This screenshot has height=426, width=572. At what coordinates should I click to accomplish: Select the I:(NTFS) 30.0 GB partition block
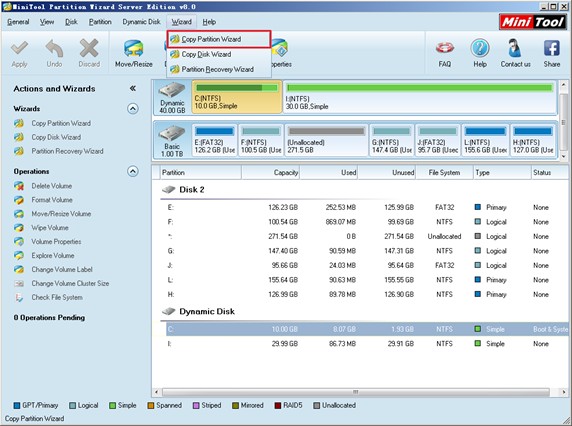(420, 97)
